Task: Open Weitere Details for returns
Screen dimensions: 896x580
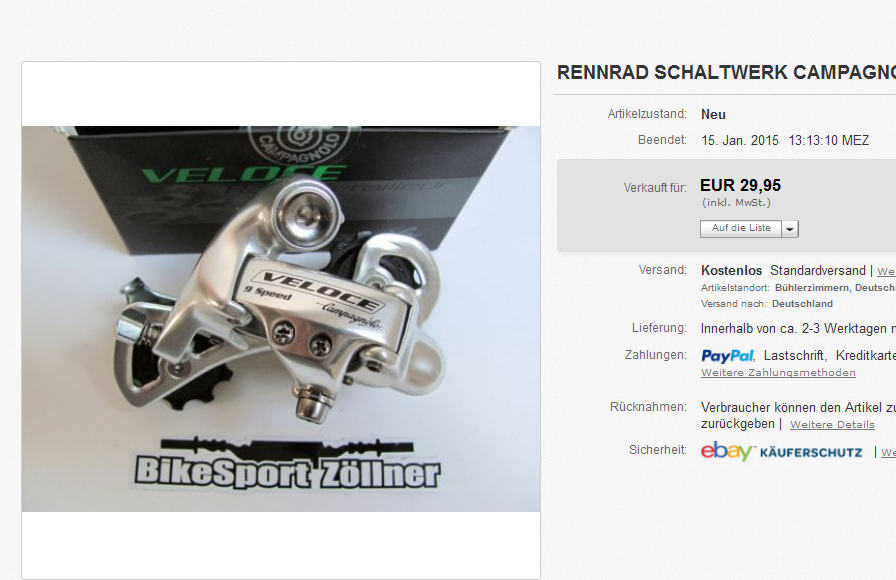Action: tap(832, 425)
